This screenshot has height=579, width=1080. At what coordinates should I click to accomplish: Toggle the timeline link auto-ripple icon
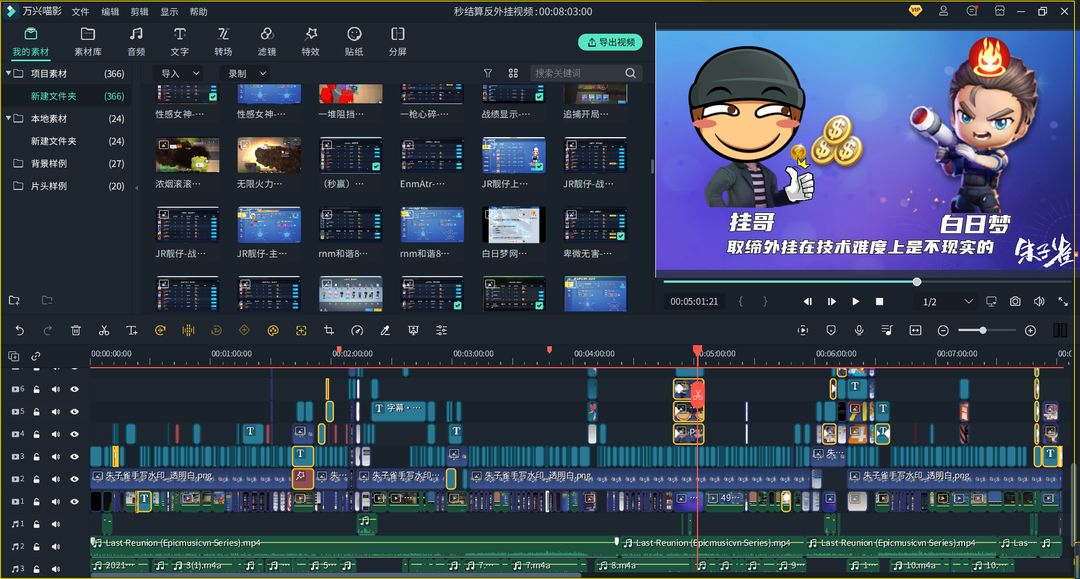(x=35, y=356)
